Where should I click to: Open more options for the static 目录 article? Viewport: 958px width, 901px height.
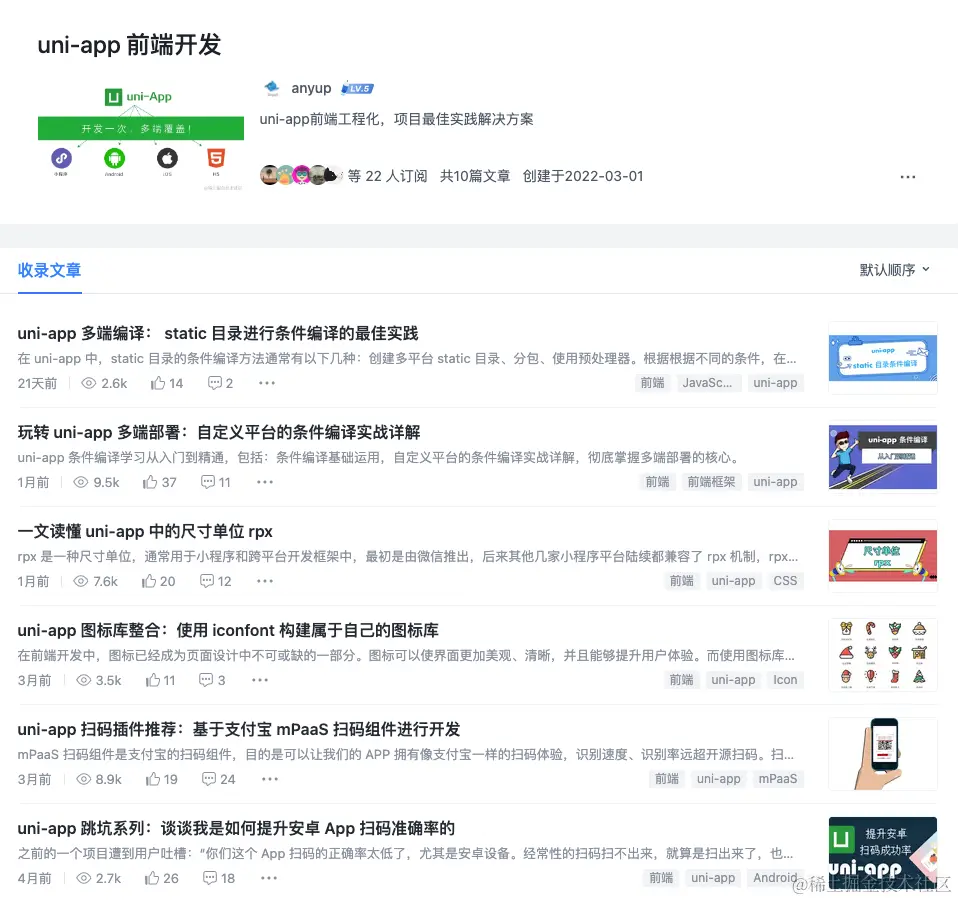tap(267, 383)
